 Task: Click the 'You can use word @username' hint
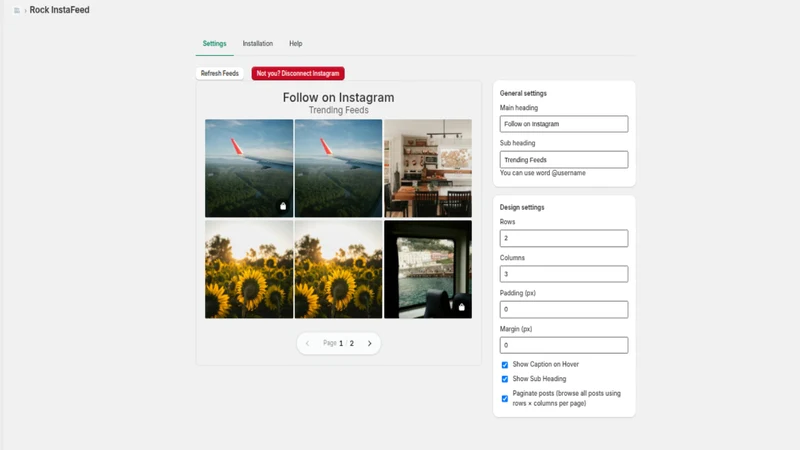pyautogui.click(x=543, y=173)
